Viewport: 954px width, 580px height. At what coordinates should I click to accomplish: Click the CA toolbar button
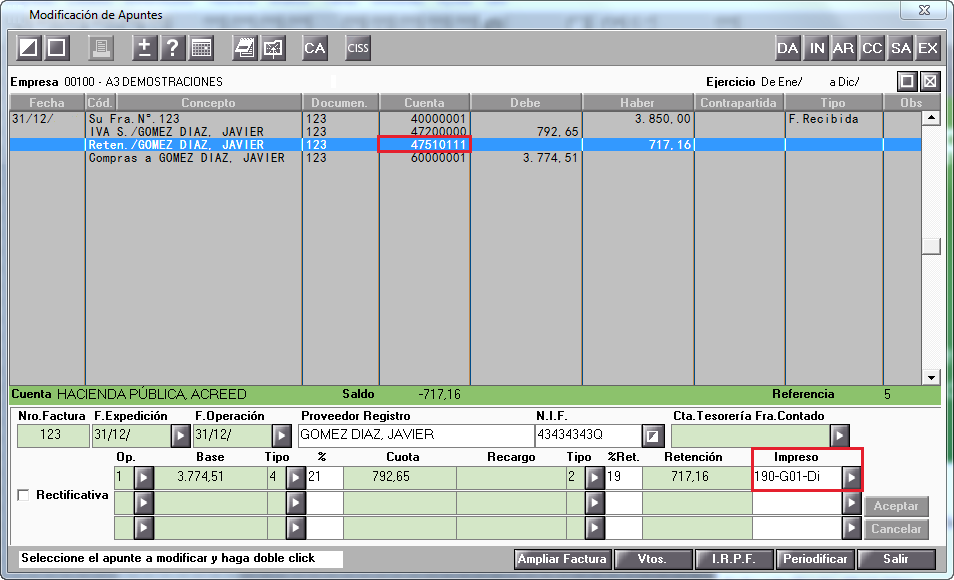coord(315,47)
